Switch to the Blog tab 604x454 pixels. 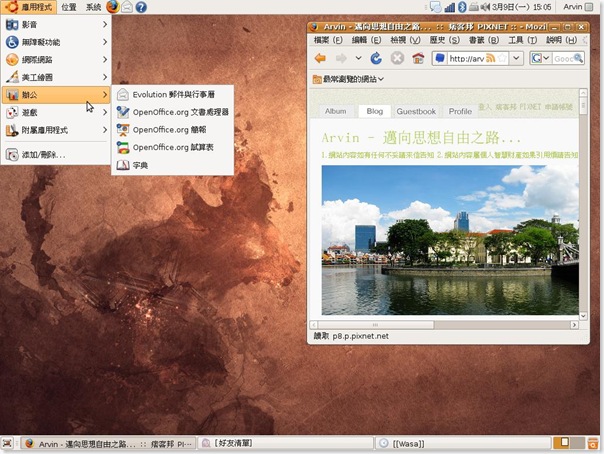[x=374, y=111]
